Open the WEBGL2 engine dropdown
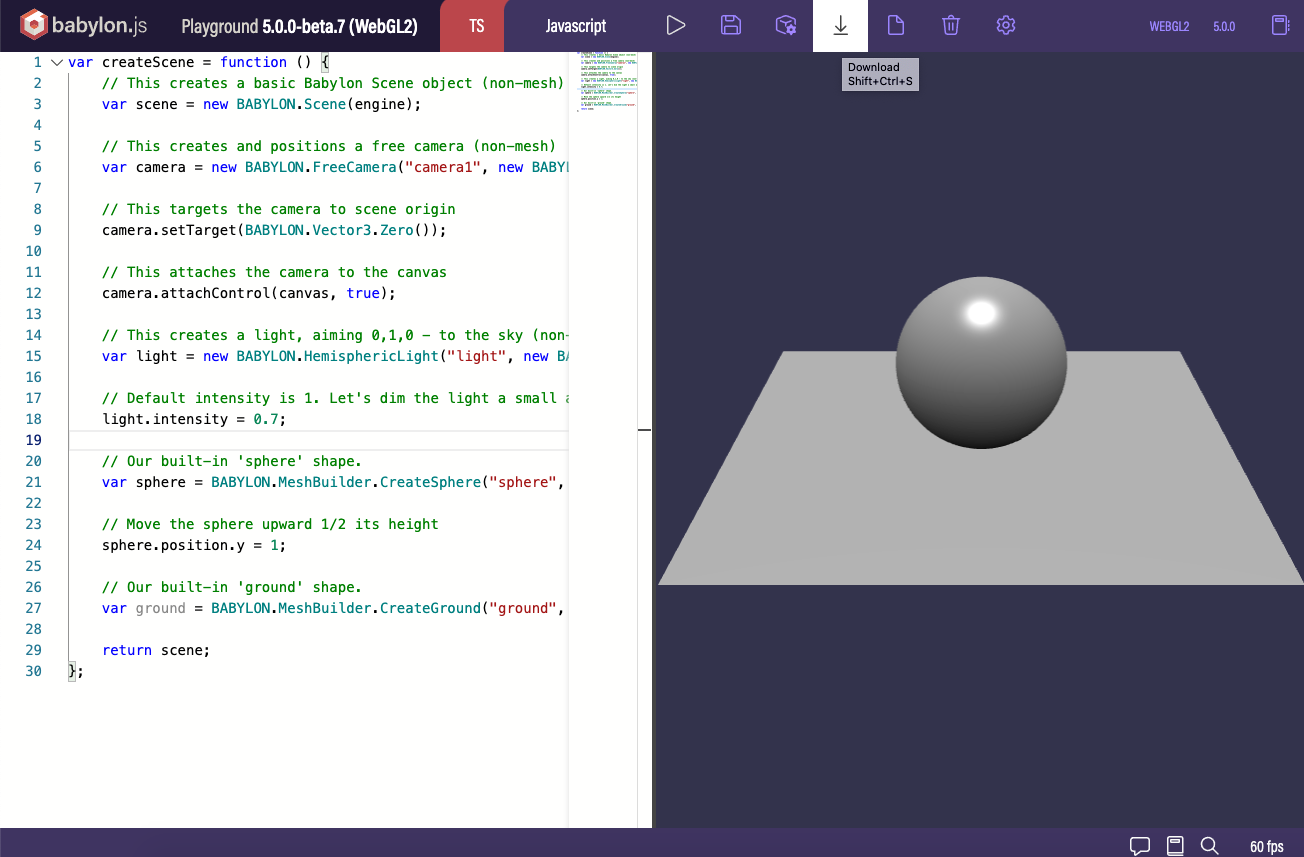Viewport: 1304px width, 857px height. click(x=1169, y=26)
